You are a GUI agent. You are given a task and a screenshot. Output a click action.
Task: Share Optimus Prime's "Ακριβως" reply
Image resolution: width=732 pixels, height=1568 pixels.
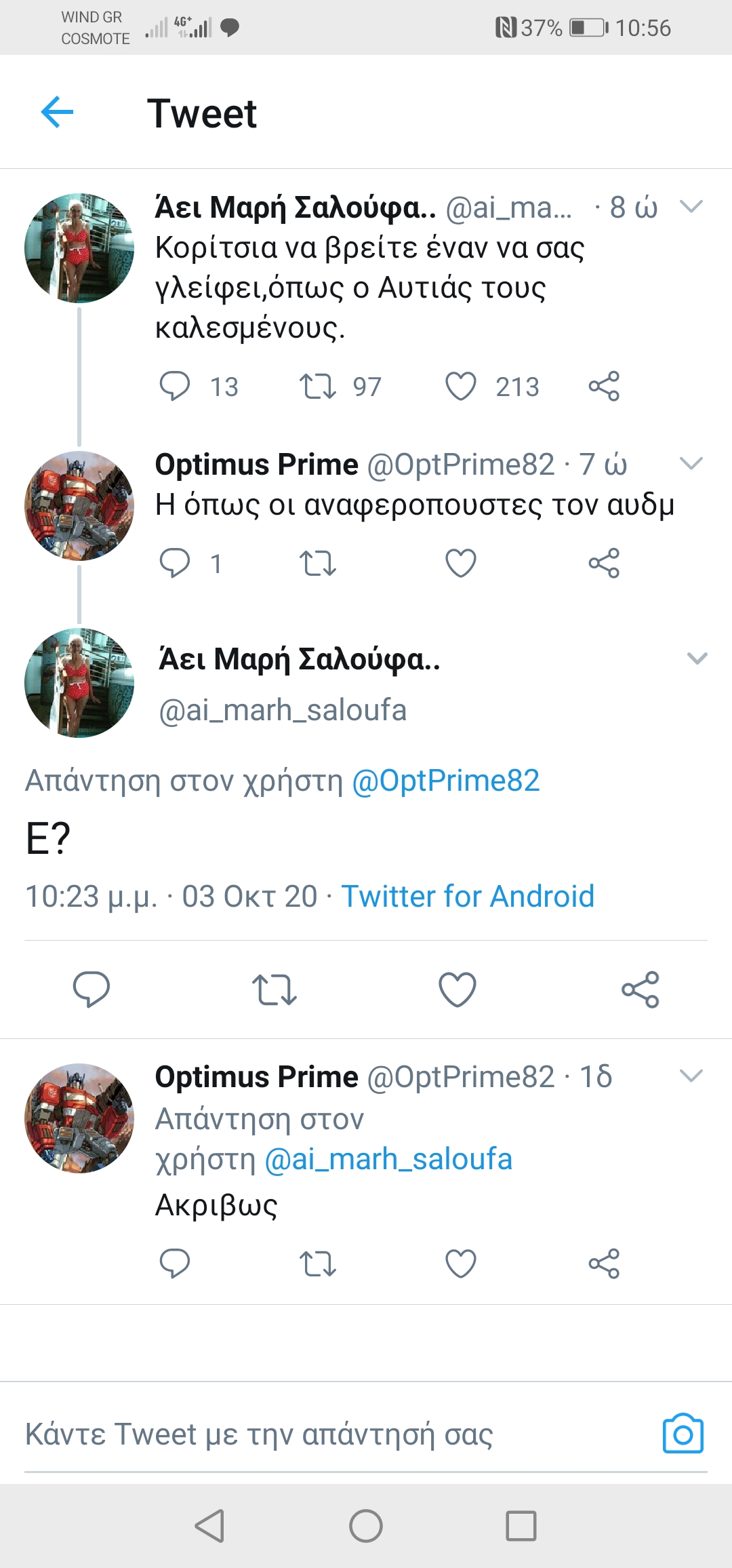click(604, 1263)
